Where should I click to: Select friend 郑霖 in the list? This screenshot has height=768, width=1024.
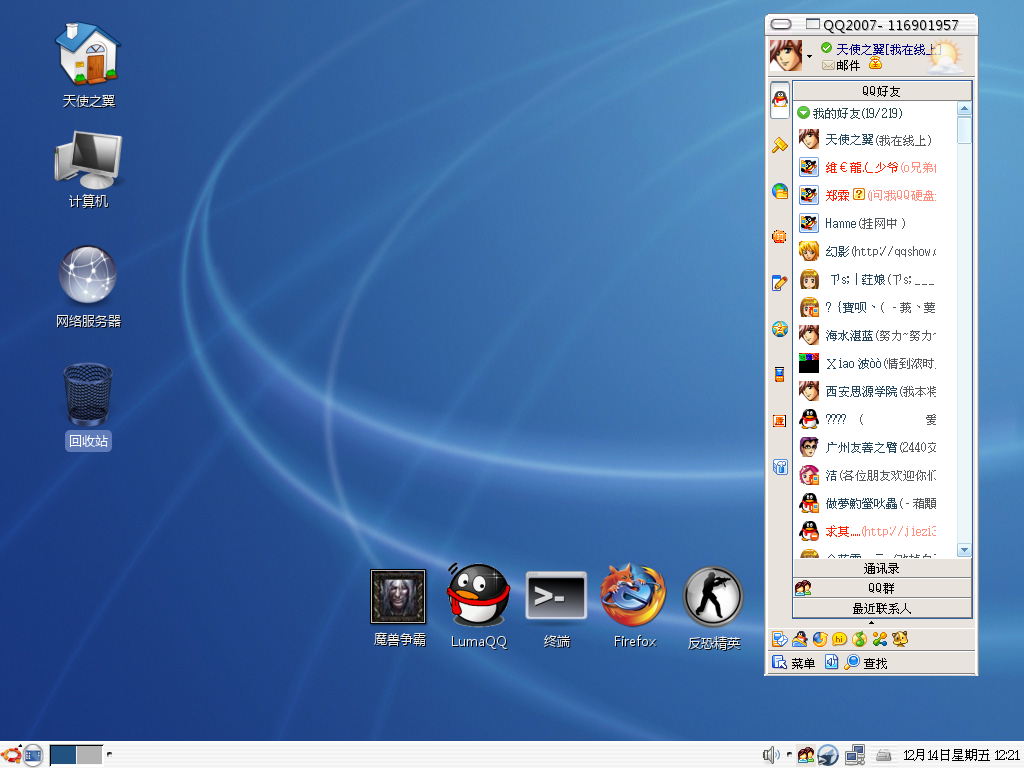(x=867, y=195)
